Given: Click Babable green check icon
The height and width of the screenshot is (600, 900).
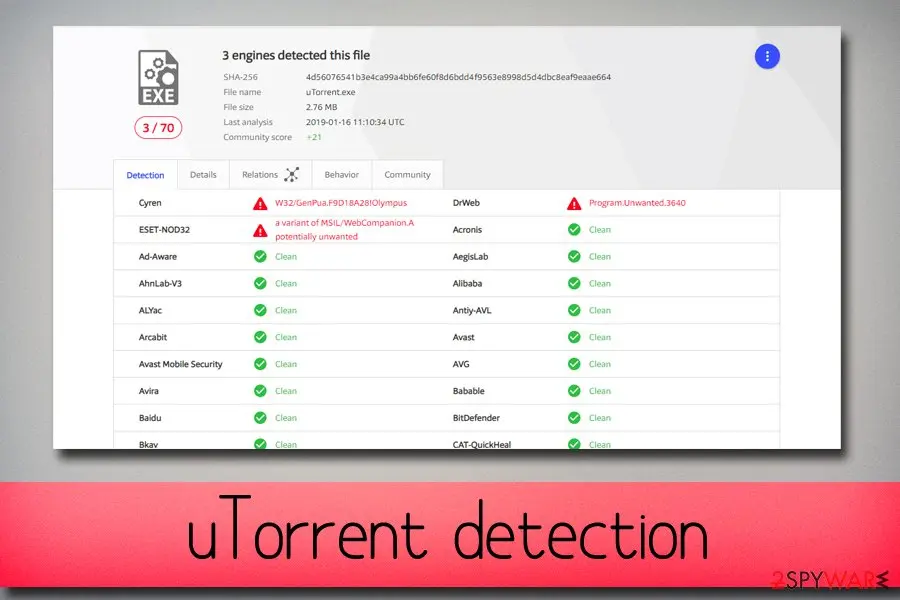Looking at the screenshot, I should tap(574, 391).
